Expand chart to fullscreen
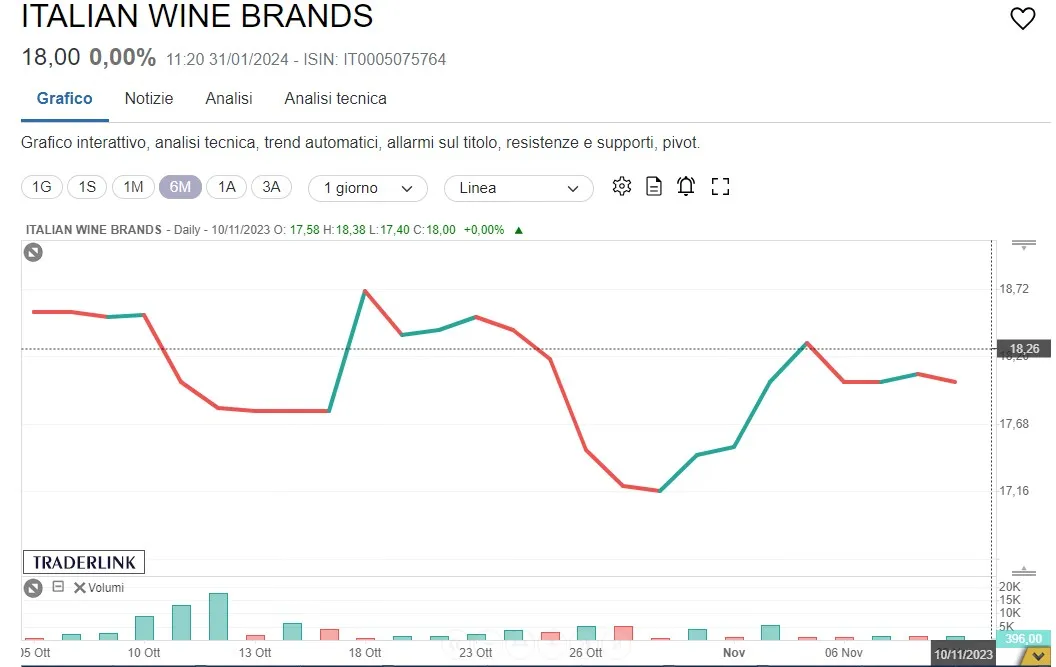Image resolution: width=1056 pixels, height=667 pixels. (x=720, y=187)
